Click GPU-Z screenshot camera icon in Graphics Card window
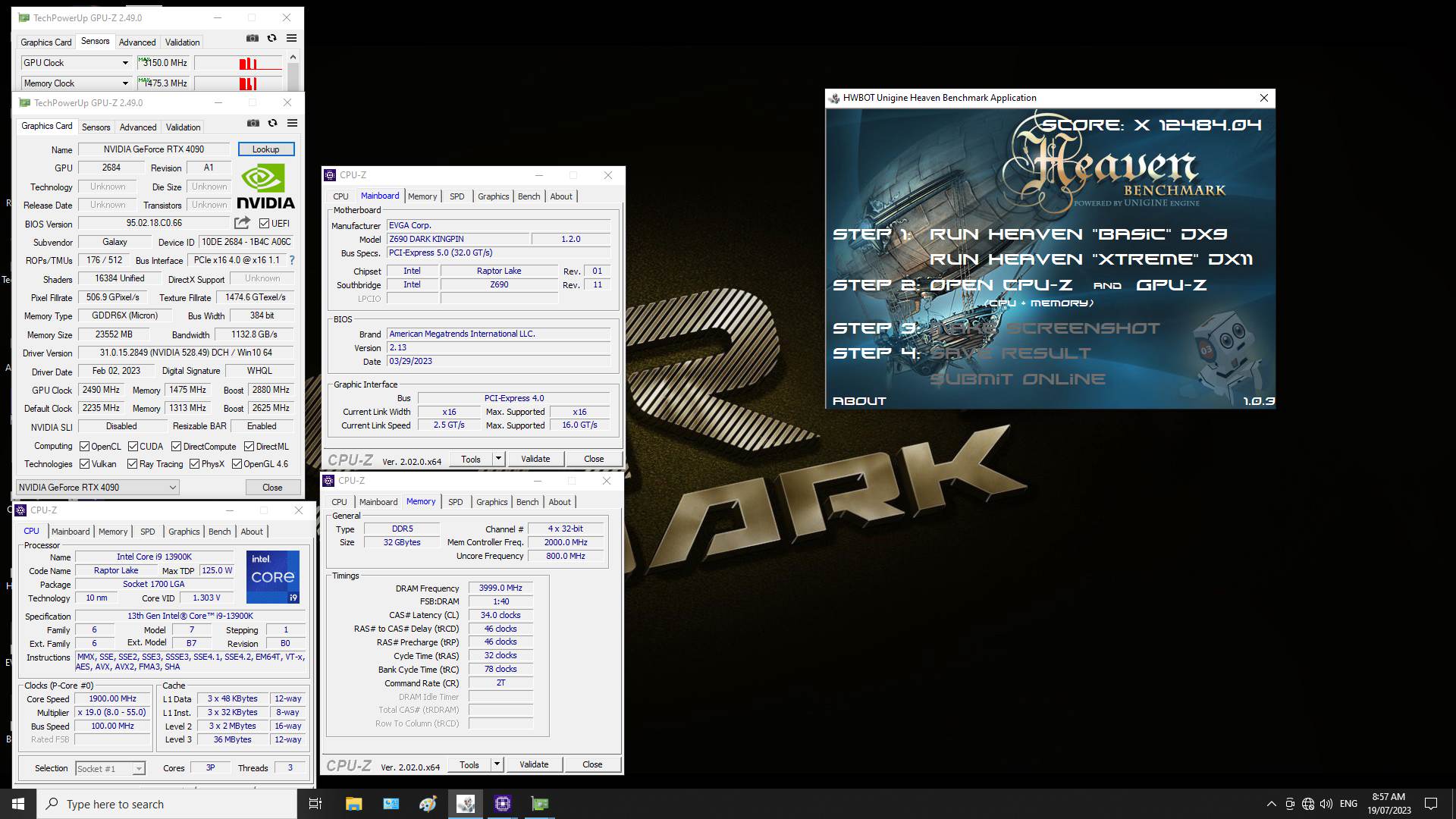1456x819 pixels. click(253, 123)
